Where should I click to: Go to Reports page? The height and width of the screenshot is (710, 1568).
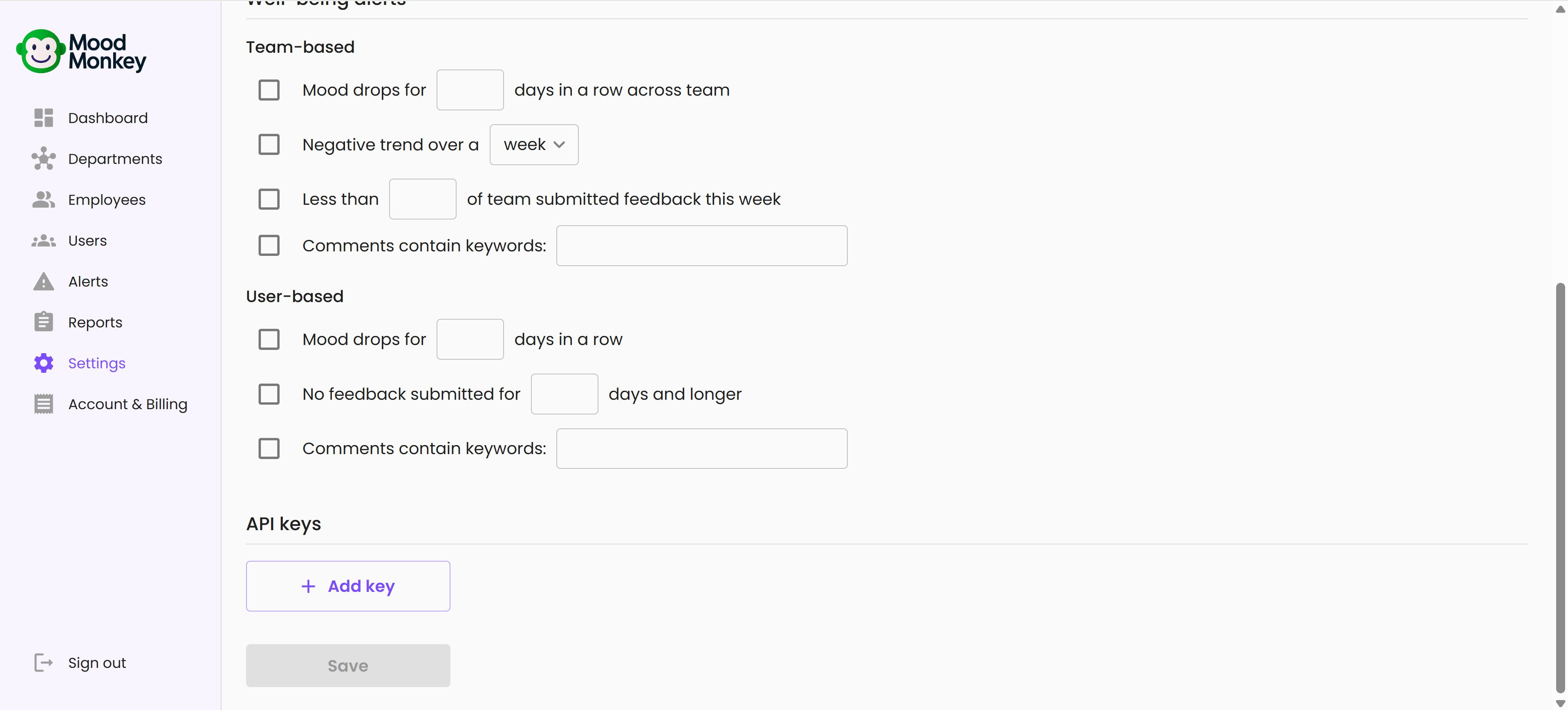tap(95, 322)
